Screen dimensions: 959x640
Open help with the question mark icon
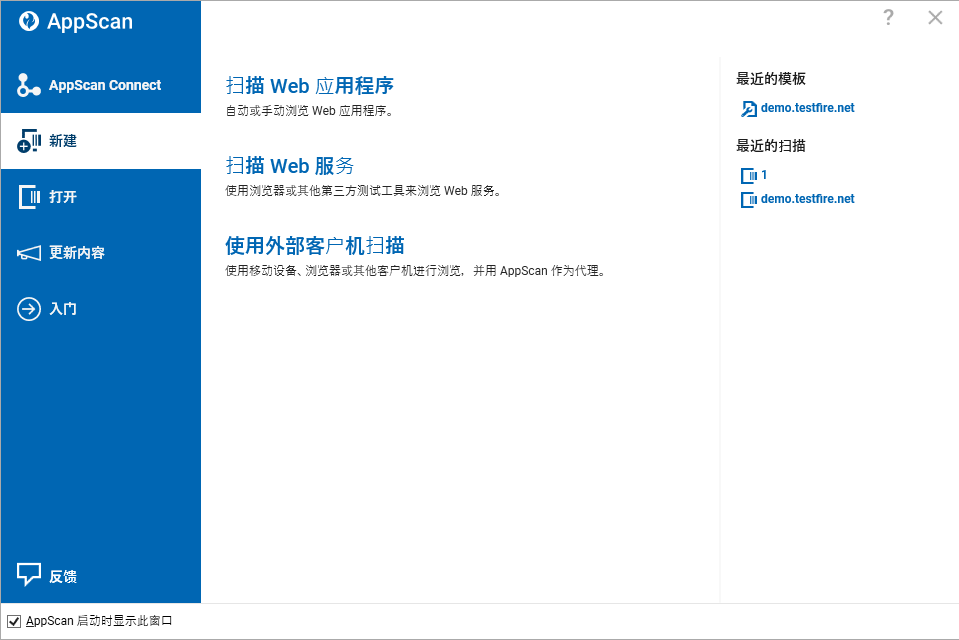click(888, 17)
